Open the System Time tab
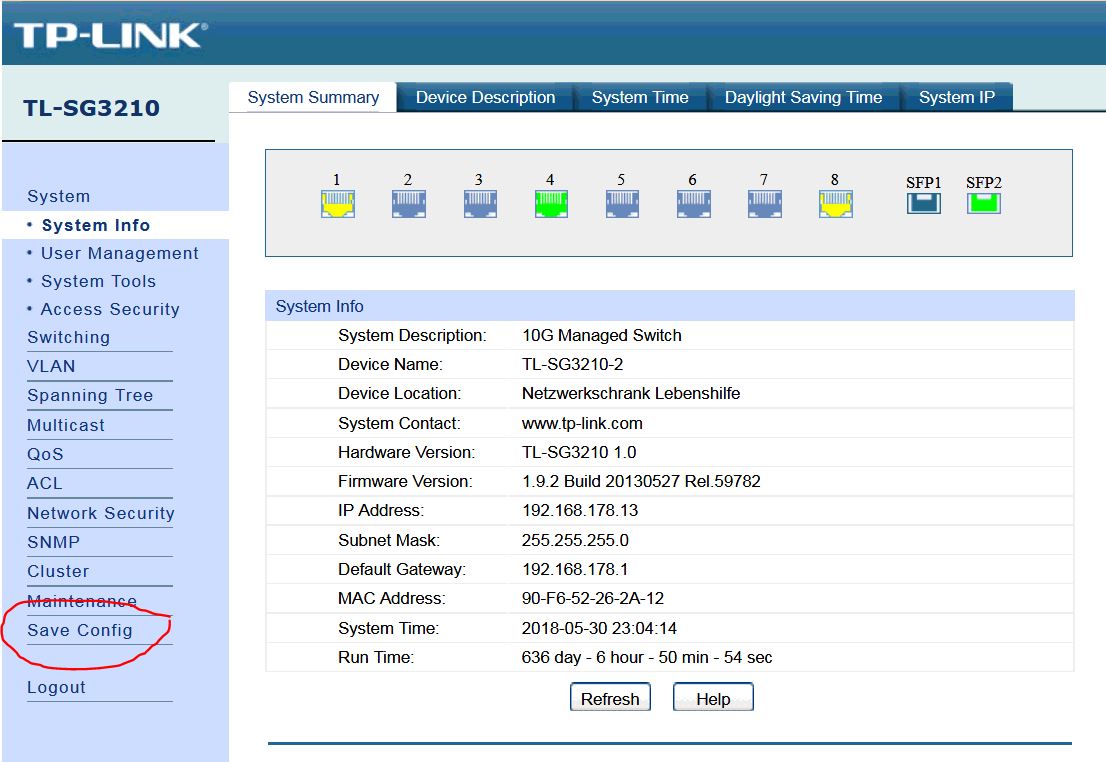The image size is (1106, 762). pyautogui.click(x=640, y=97)
